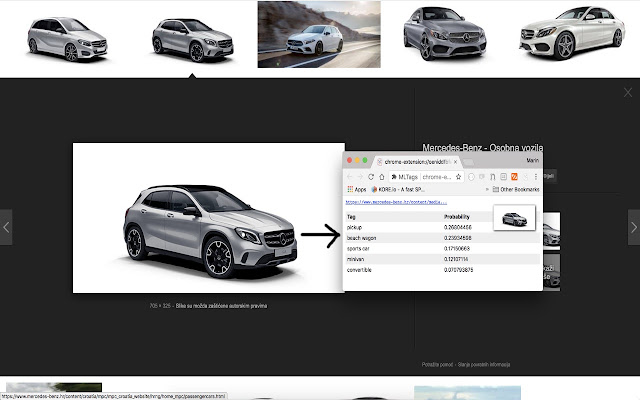Close the chrome-extension tab

coord(456,162)
